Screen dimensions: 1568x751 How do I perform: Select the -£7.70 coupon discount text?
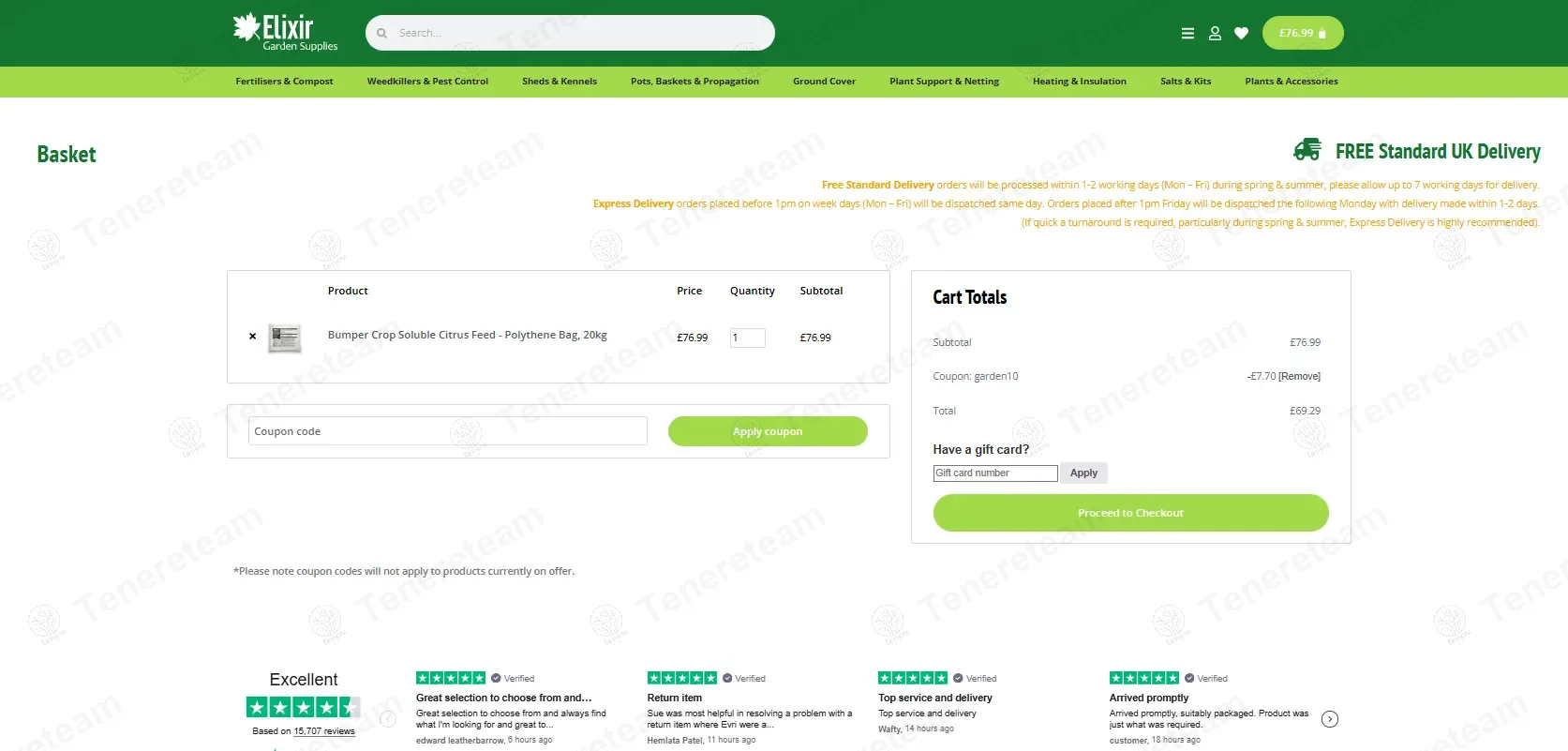coord(1261,376)
